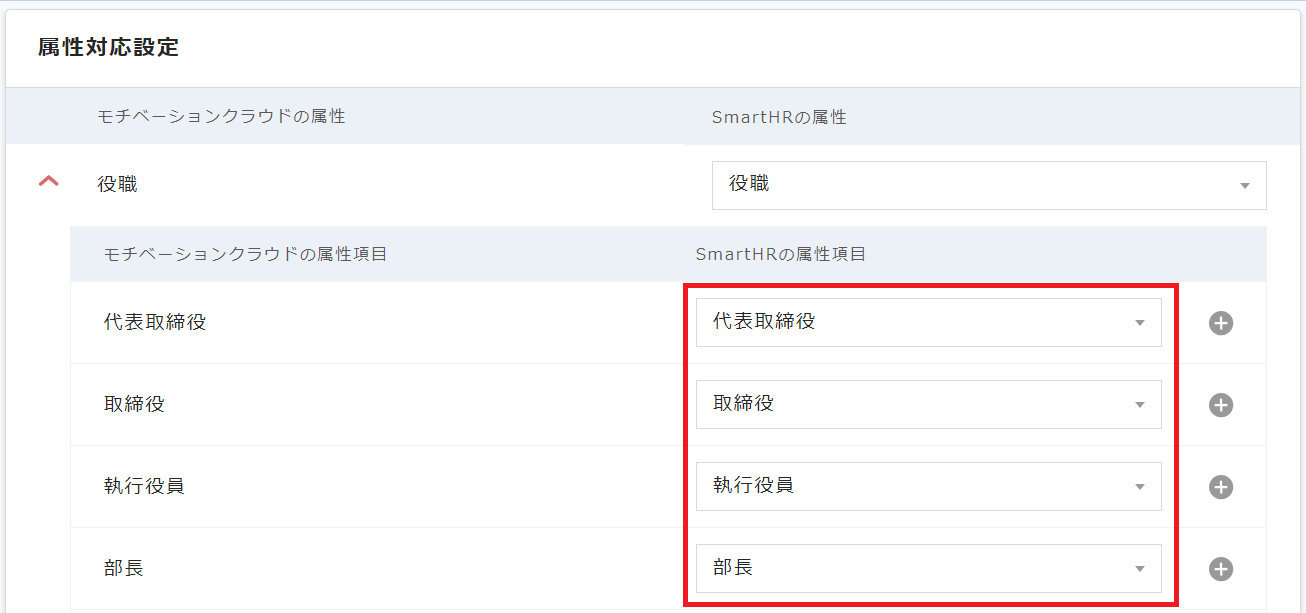Select the 代表取締役 row label on the left
This screenshot has height=613, width=1306.
pos(155,322)
